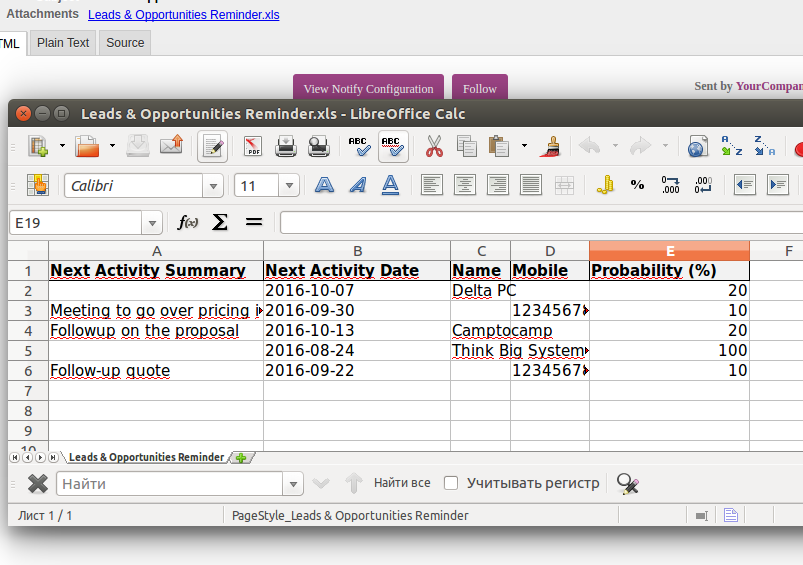Open the Undo history dropdown arrow
The image size is (803, 565).
[615, 146]
